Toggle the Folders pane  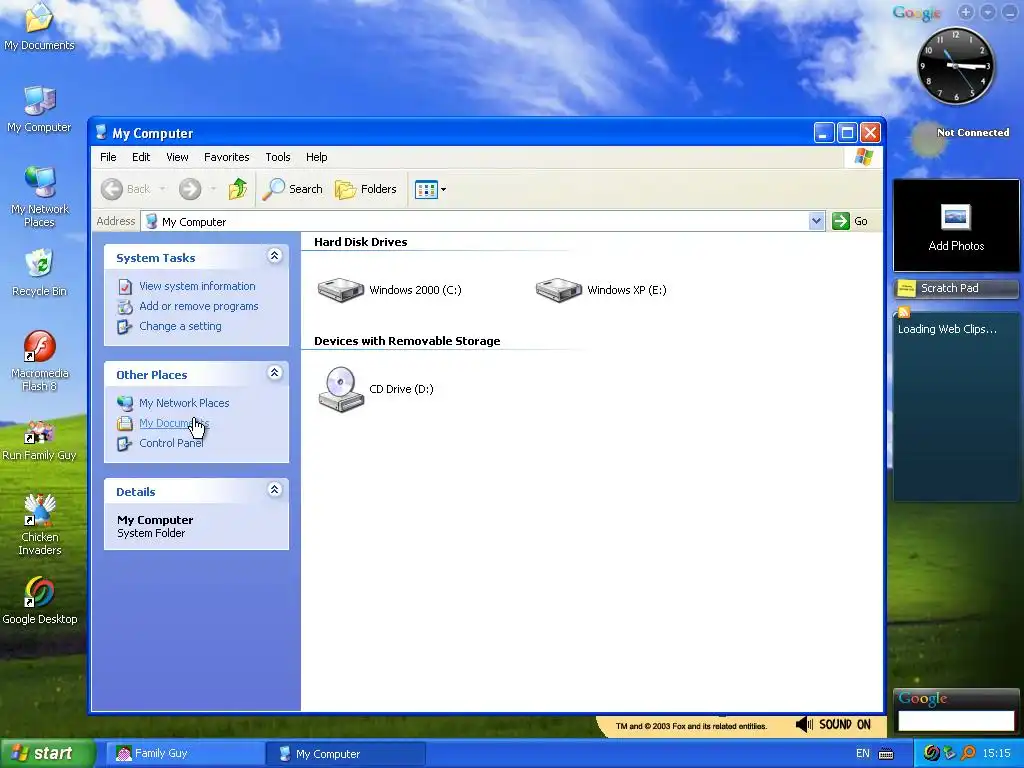point(366,189)
